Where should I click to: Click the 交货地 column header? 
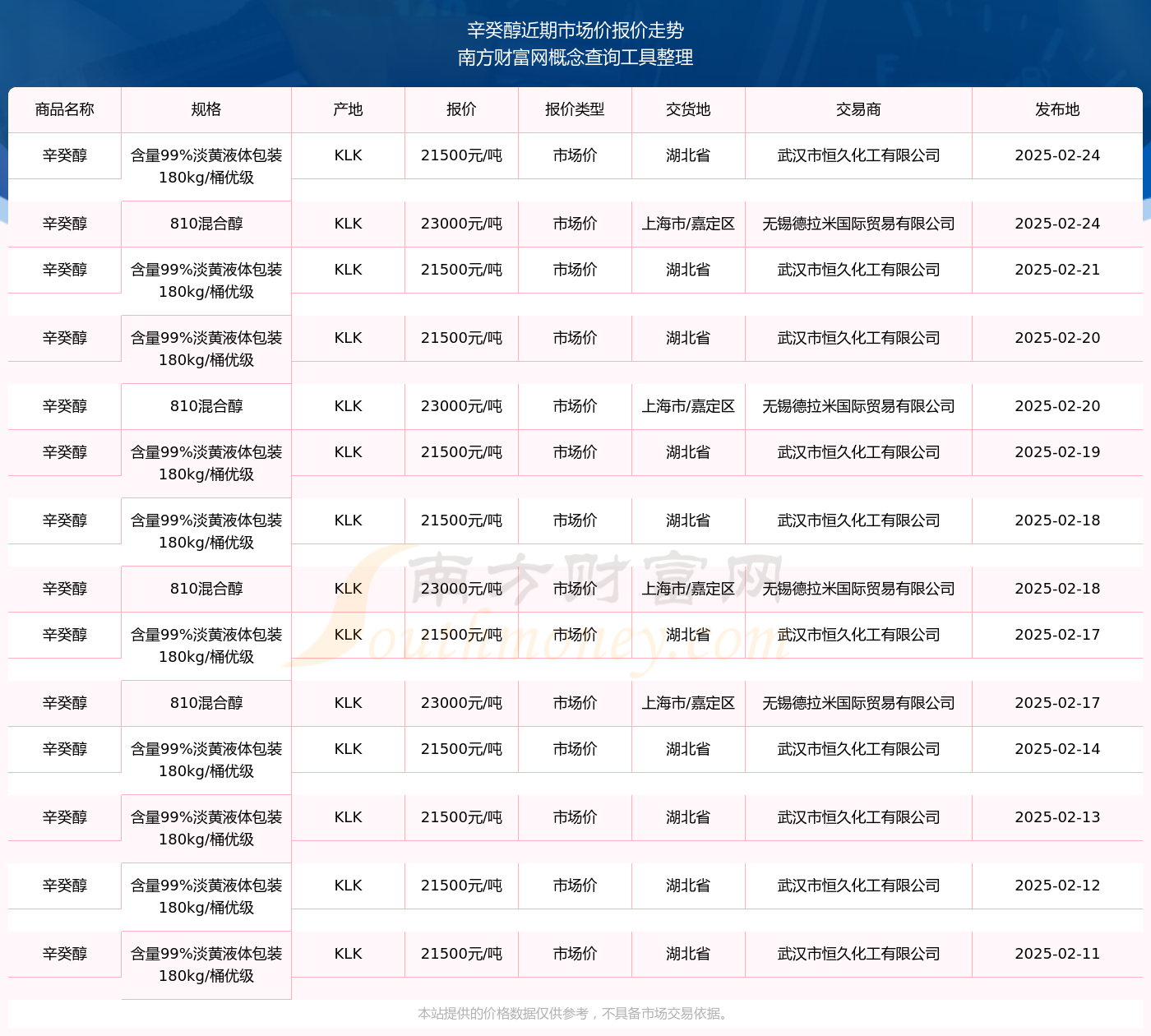click(689, 109)
